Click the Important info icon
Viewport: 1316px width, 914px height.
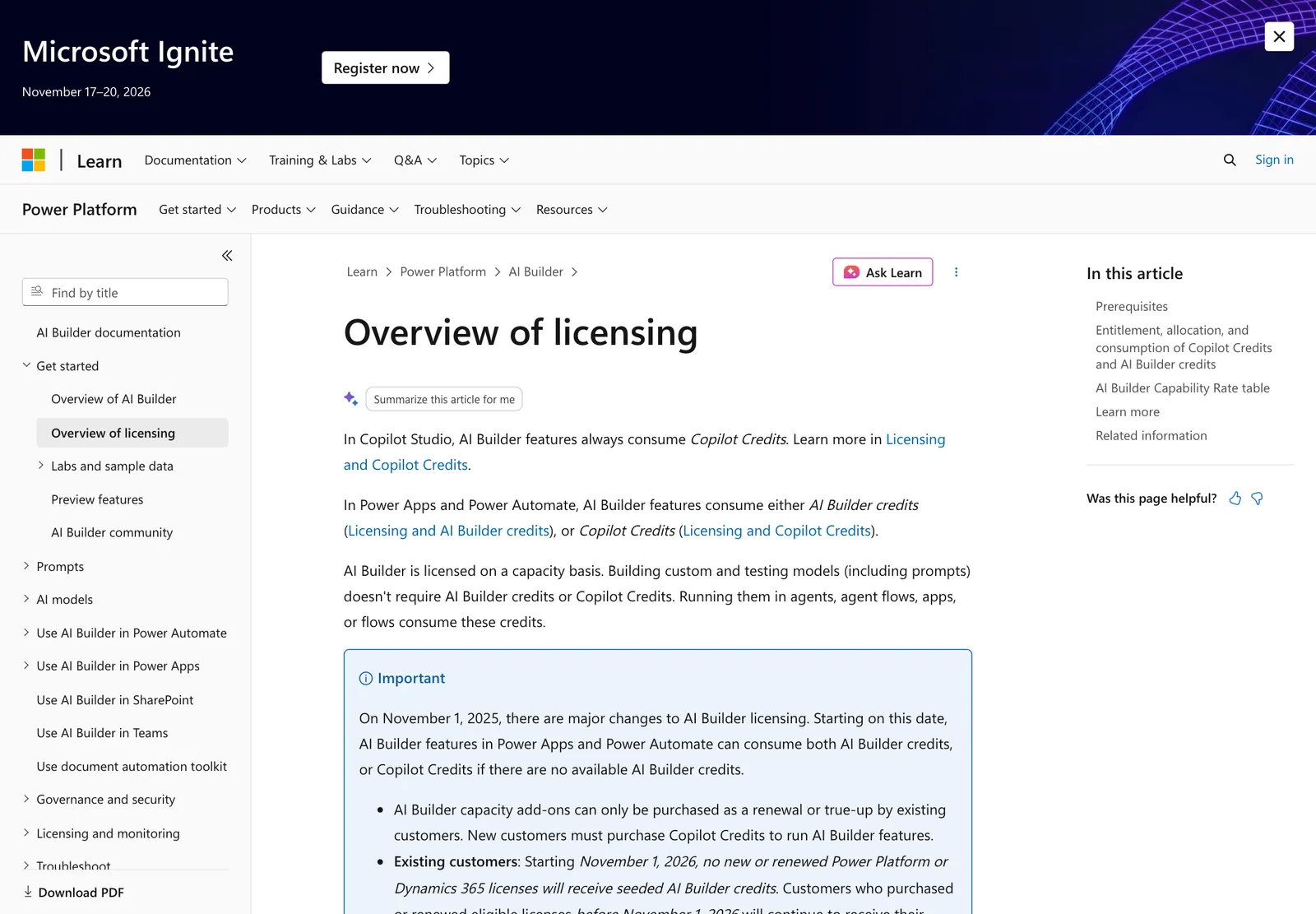(x=366, y=679)
